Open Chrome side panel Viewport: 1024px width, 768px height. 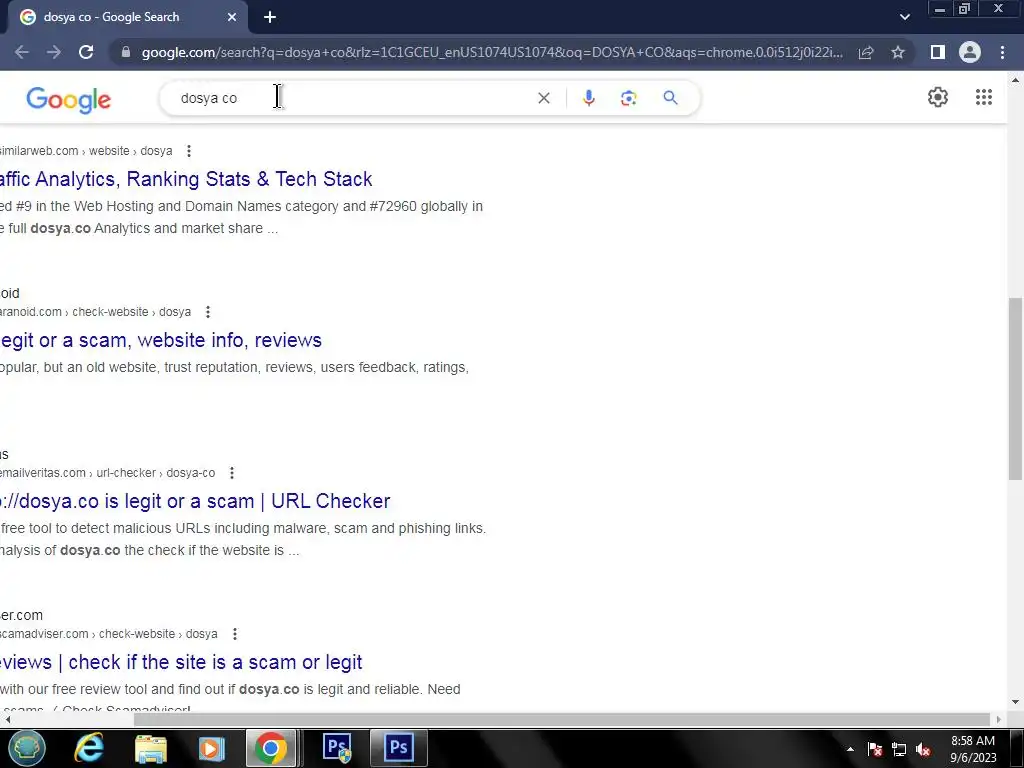(938, 52)
